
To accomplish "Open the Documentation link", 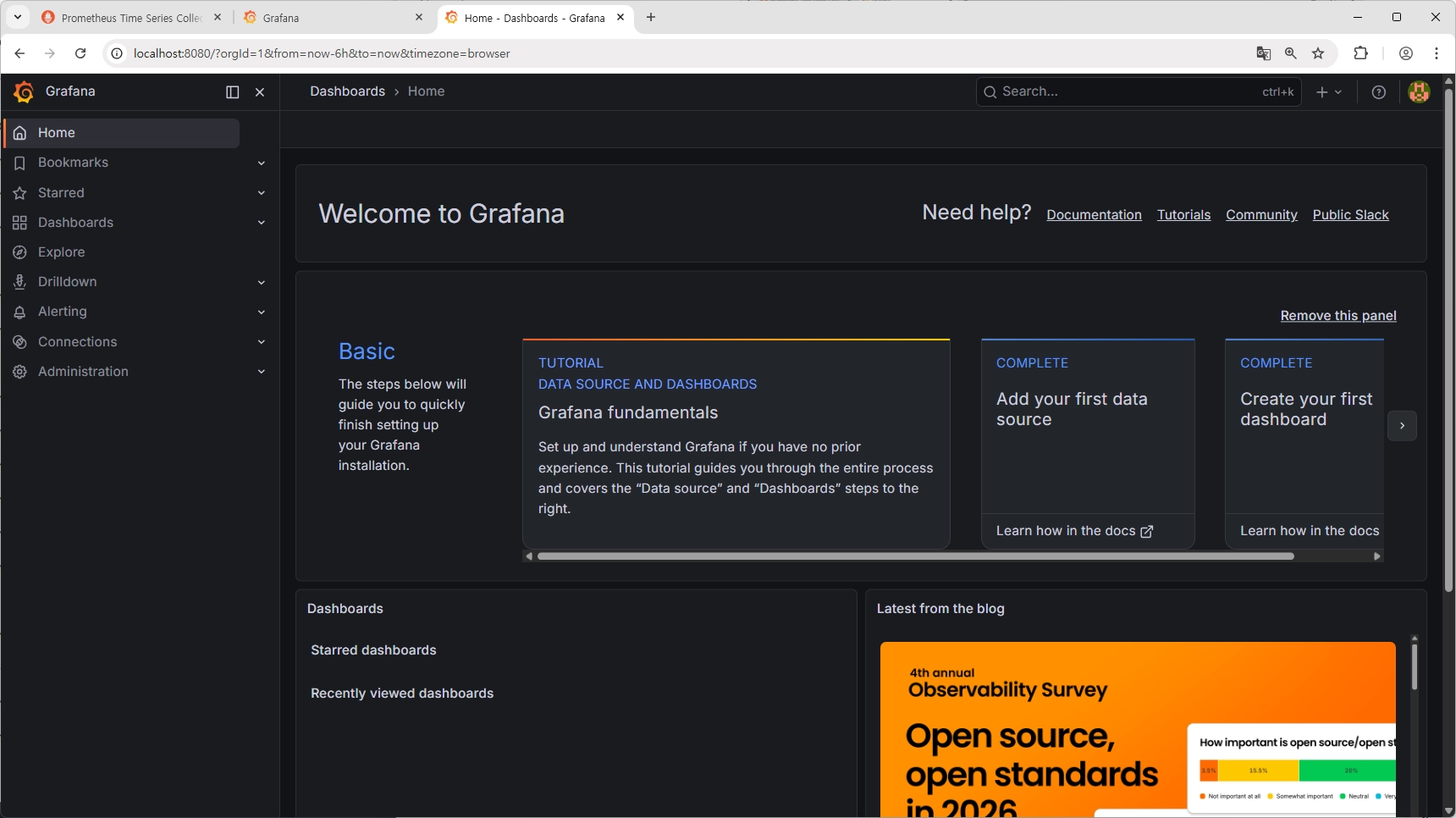I will pyautogui.click(x=1094, y=215).
